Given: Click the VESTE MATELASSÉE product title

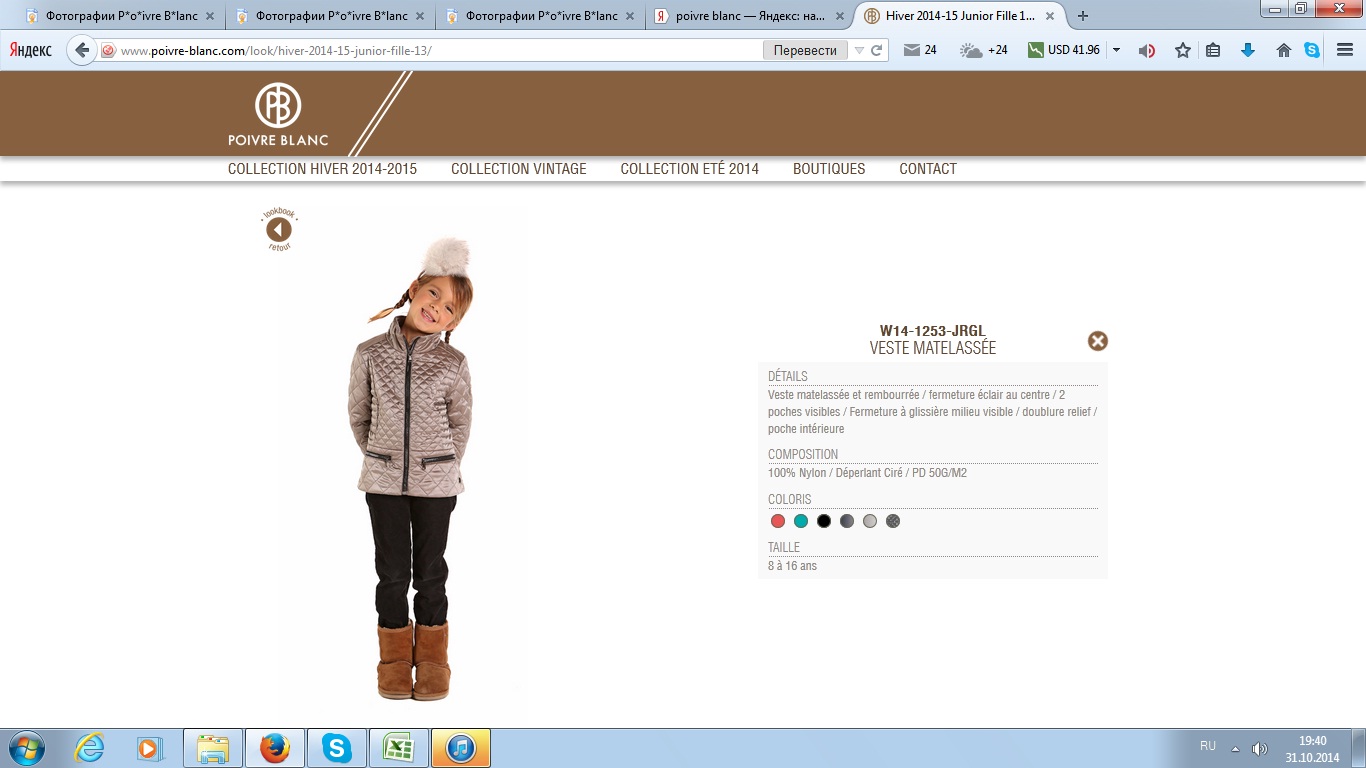Looking at the screenshot, I should coord(933,348).
